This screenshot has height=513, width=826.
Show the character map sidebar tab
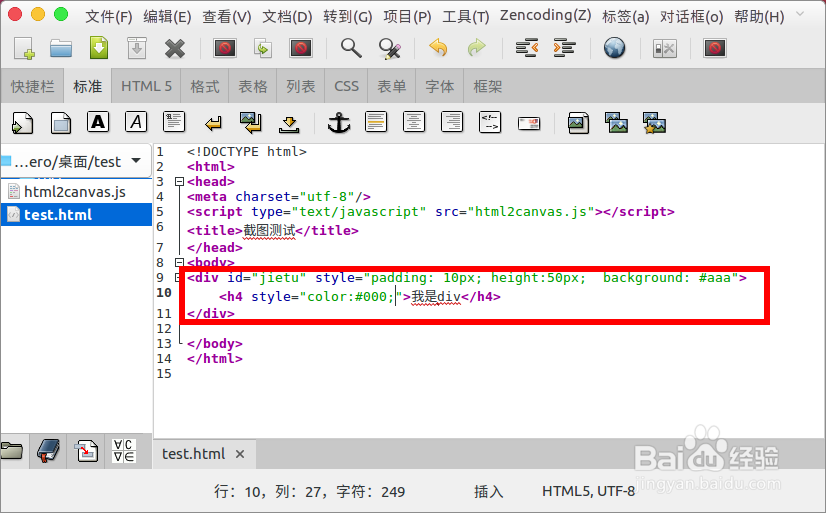pos(124,451)
